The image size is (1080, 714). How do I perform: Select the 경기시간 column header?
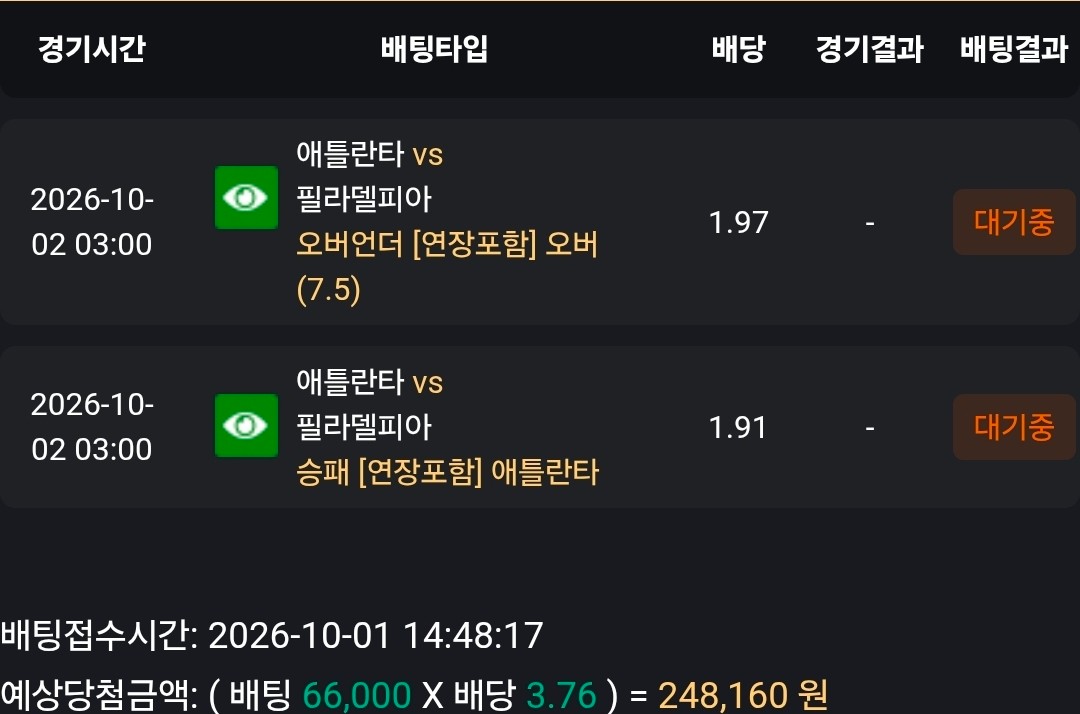92,49
